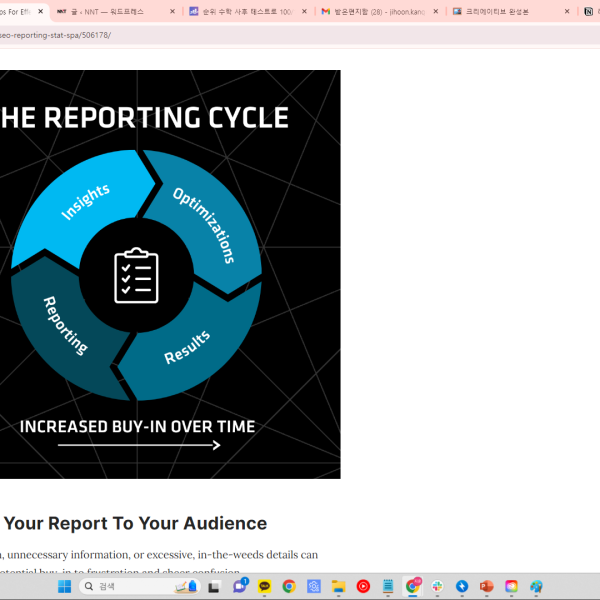Select the active Chrome profile taskbar icon
The image size is (600, 600).
pos(412,586)
